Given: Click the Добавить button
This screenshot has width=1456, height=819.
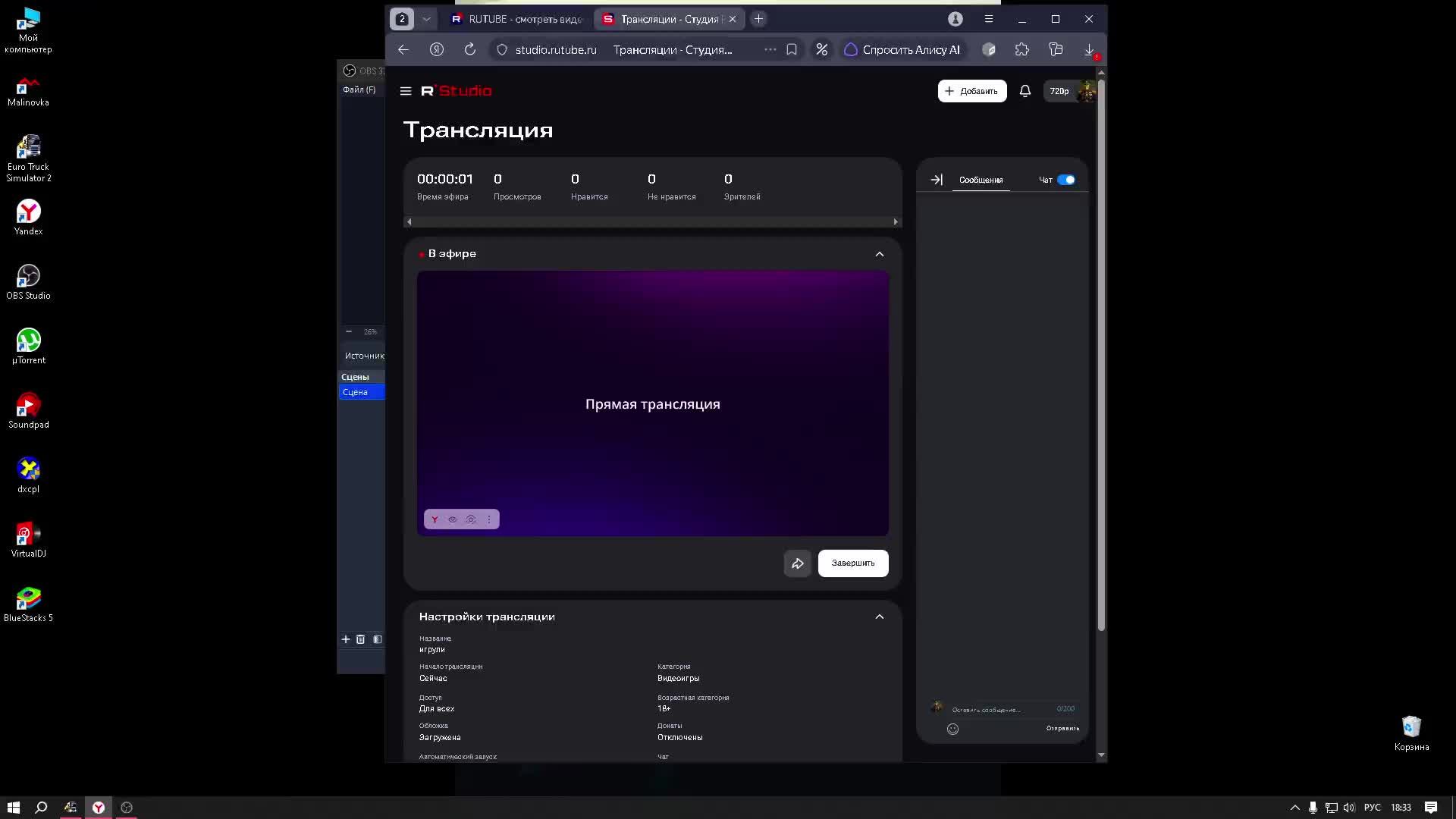Looking at the screenshot, I should [972, 91].
